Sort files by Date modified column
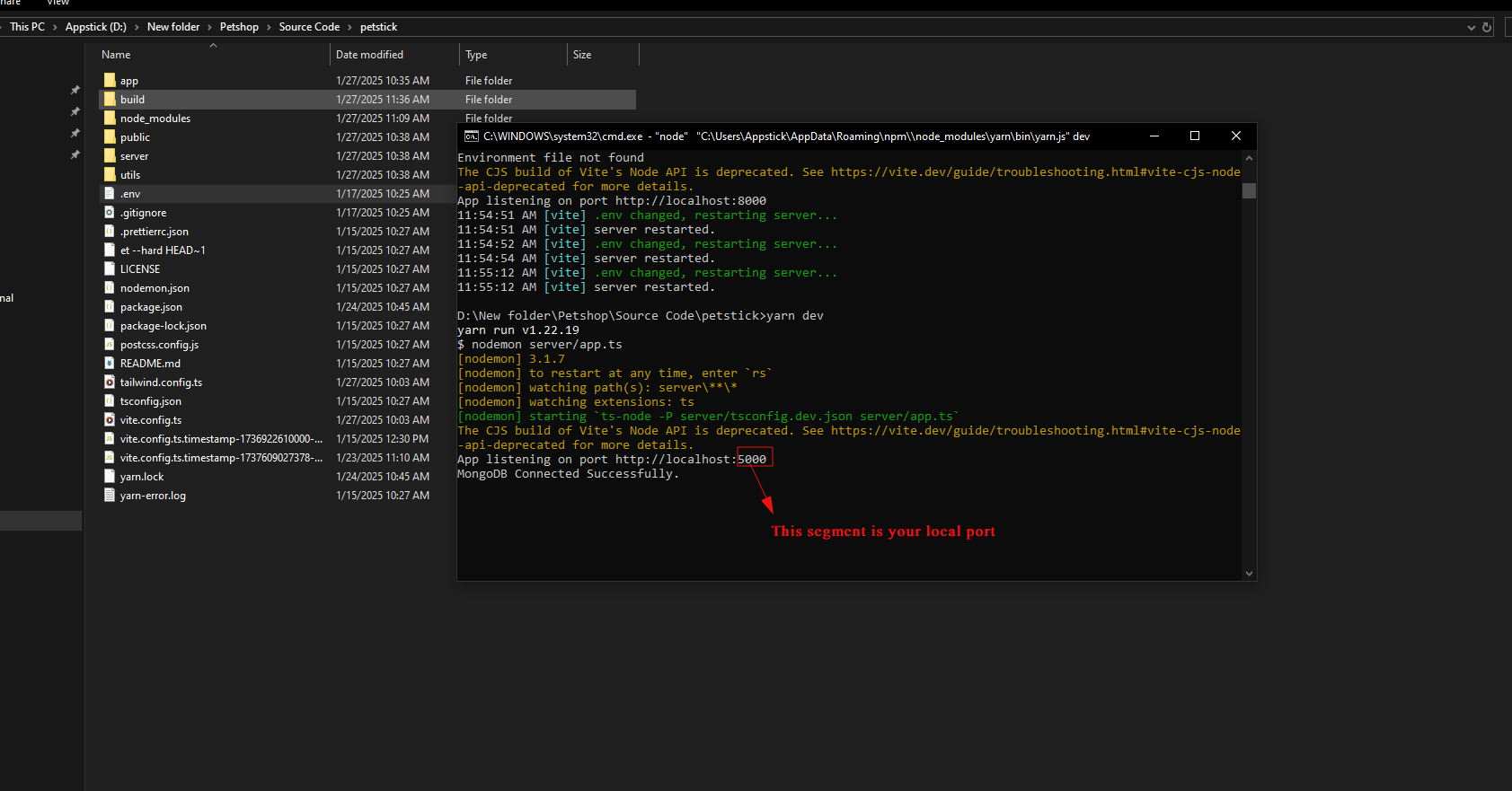Image resolution: width=1512 pixels, height=791 pixels. coord(369,55)
